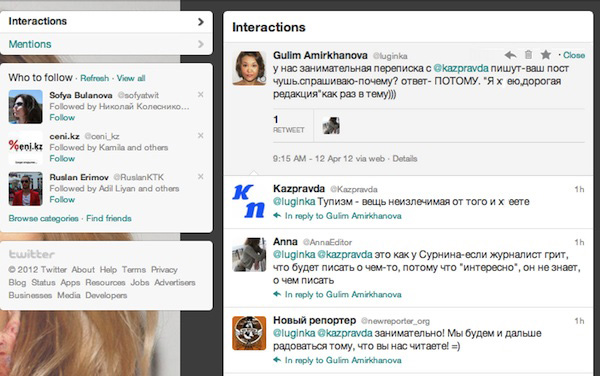Dismiss ceni.kz follow suggestion
This screenshot has width=600, height=376.
[201, 135]
